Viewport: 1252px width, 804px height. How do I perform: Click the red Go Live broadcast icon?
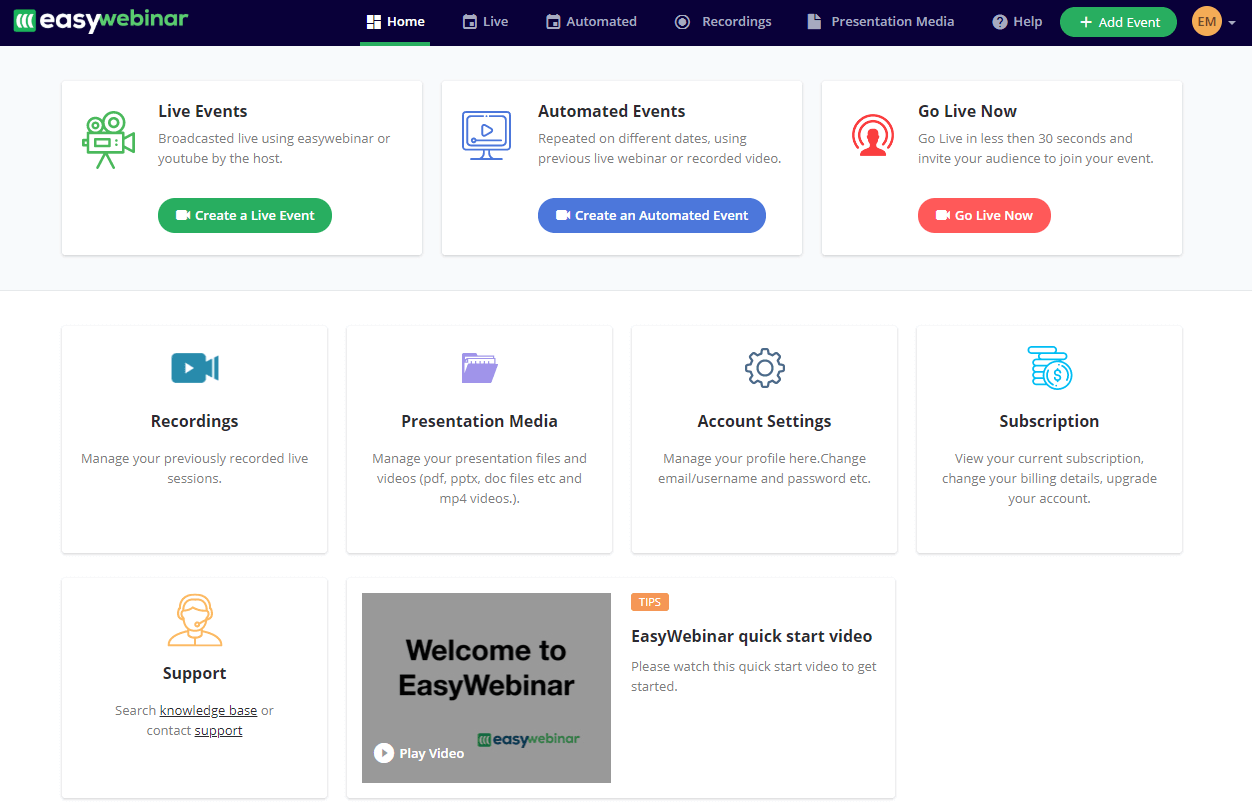point(873,135)
